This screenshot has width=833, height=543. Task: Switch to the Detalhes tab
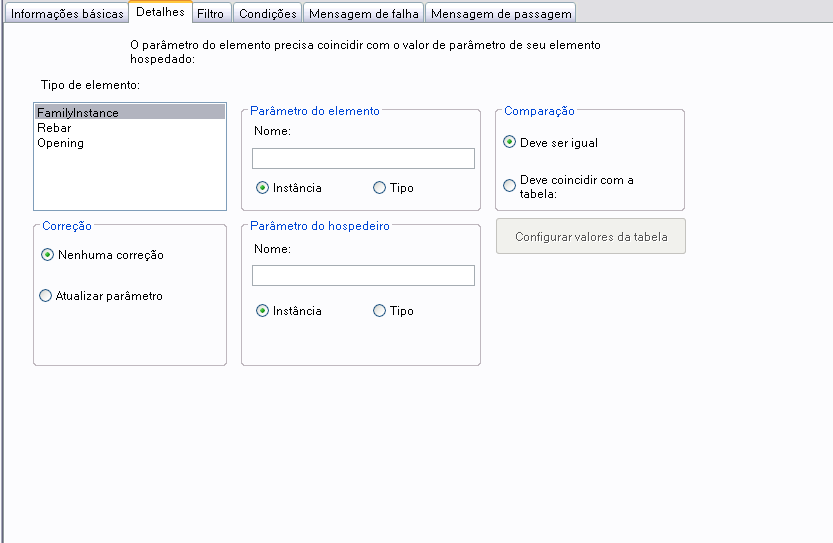pos(160,12)
